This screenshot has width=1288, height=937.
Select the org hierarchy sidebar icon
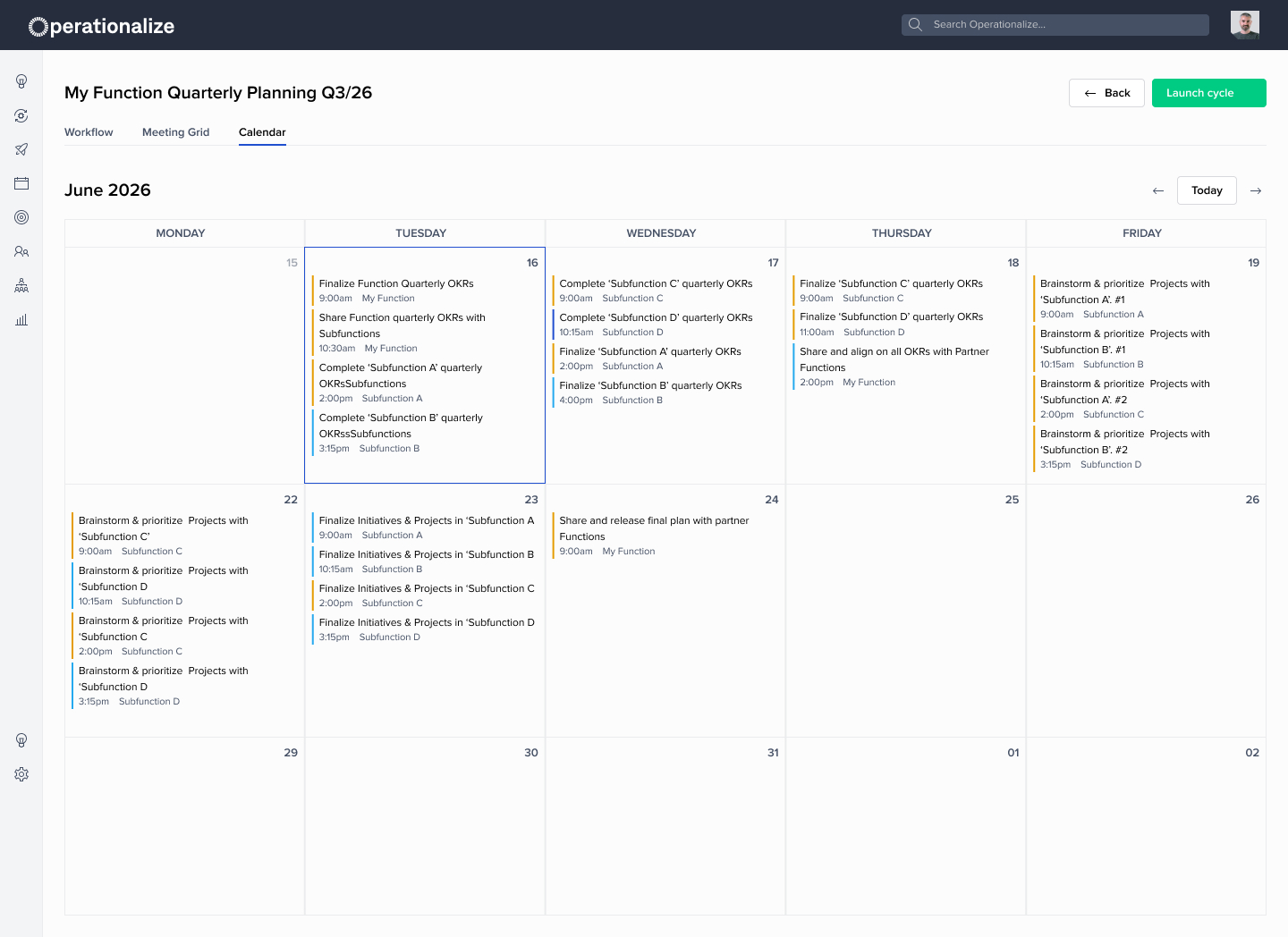coord(21,285)
